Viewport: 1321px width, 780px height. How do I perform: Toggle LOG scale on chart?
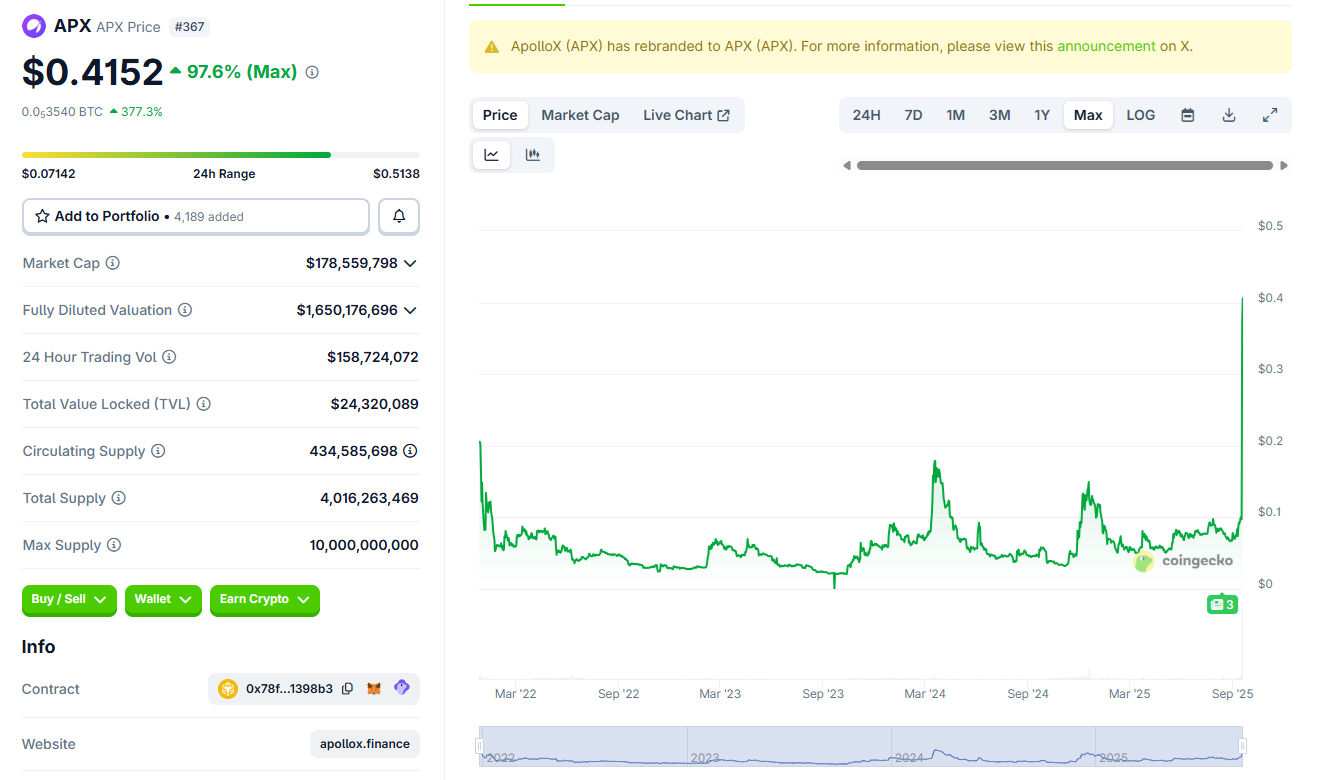[x=1140, y=115]
